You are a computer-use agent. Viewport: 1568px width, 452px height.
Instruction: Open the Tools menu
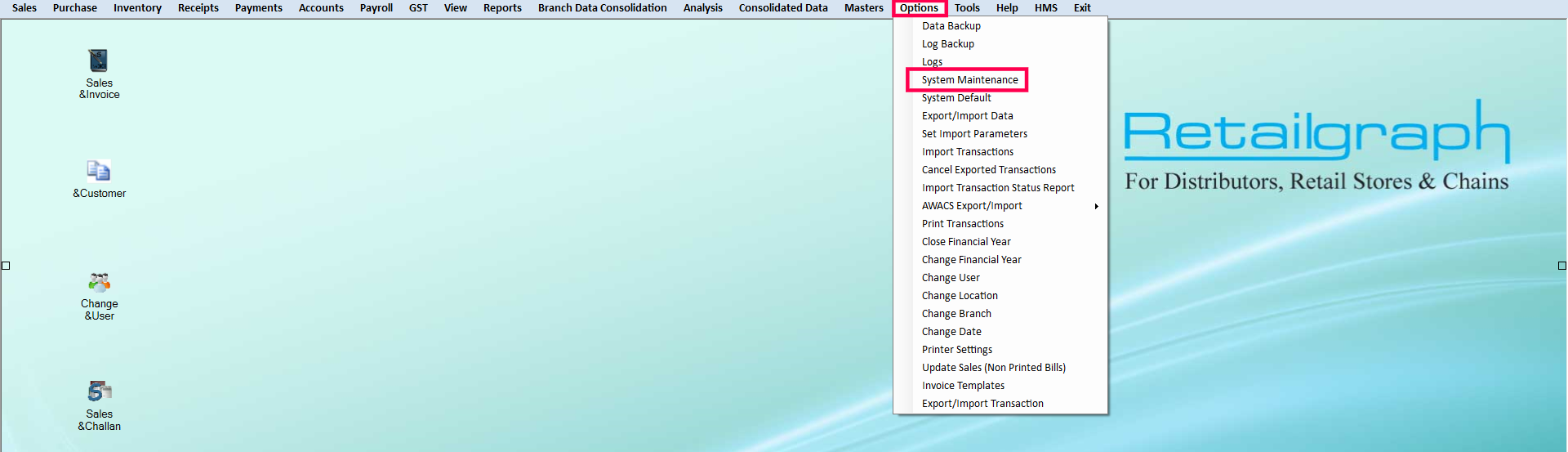pyautogui.click(x=967, y=8)
